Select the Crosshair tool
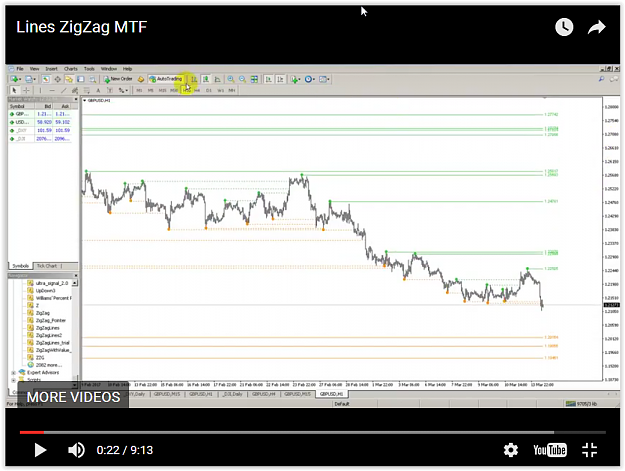The width and height of the screenshot is (625, 471). click(x=26, y=90)
